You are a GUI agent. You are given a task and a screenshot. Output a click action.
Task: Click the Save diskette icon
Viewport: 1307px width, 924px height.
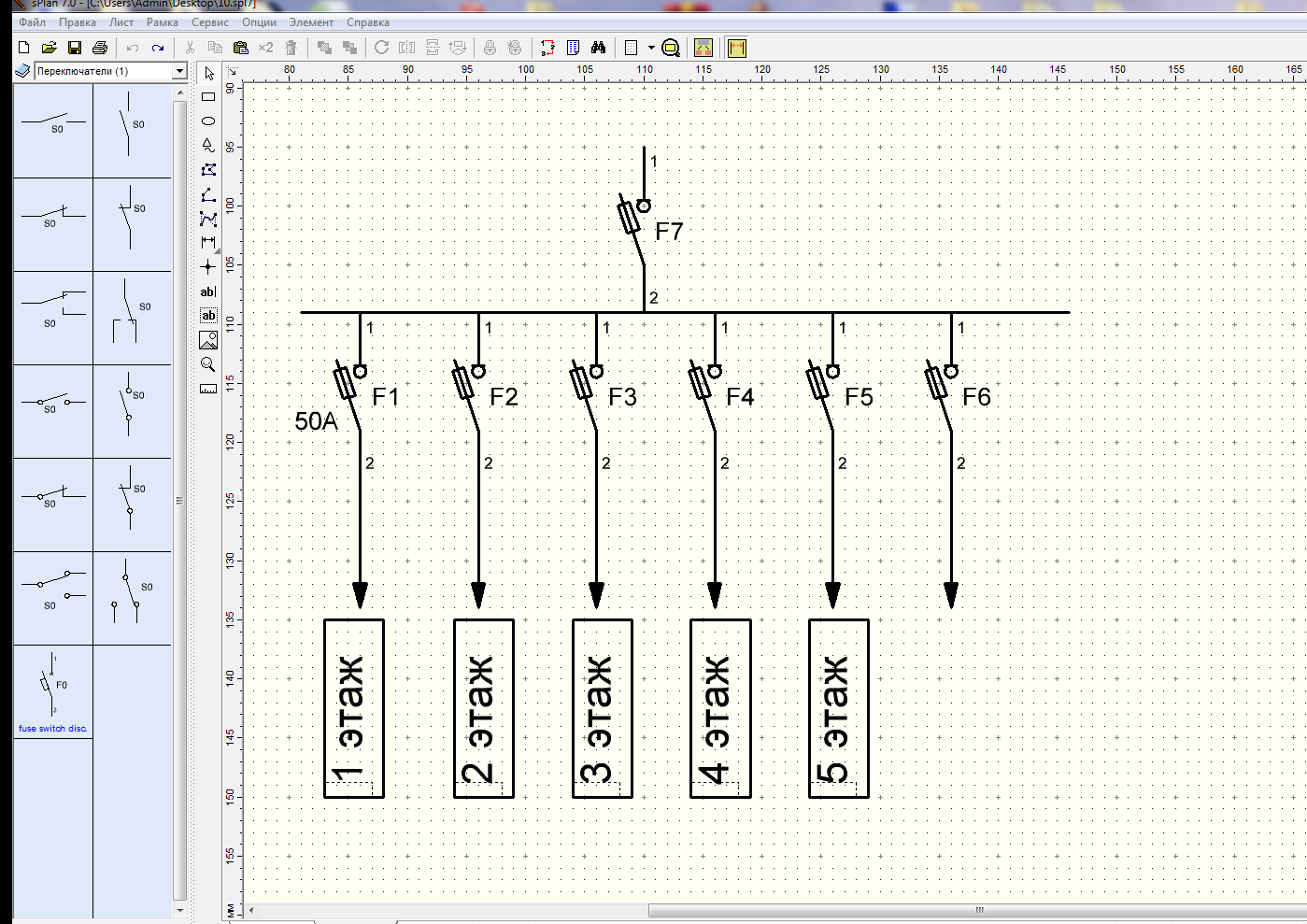[75, 48]
